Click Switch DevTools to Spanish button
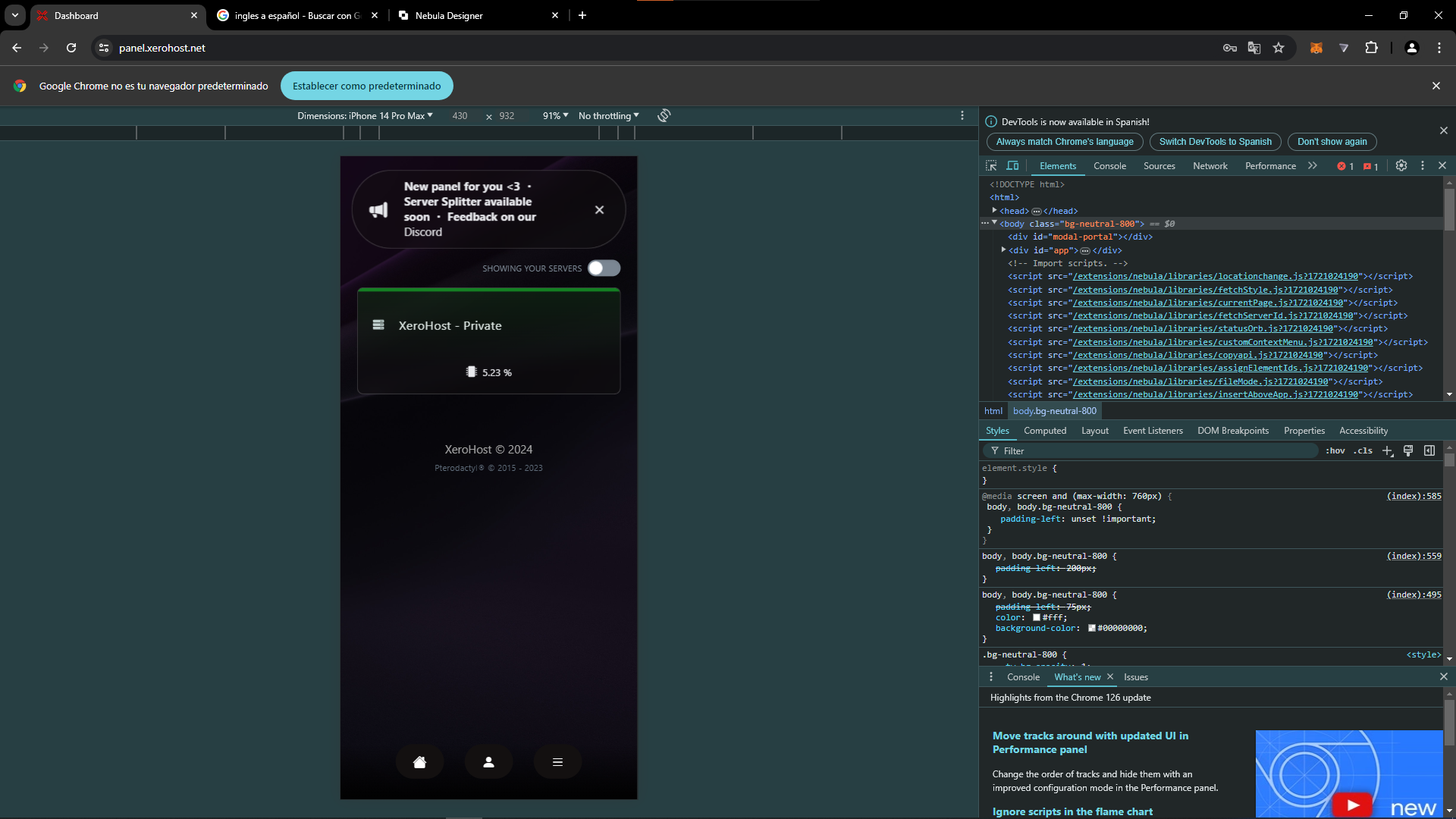 pyautogui.click(x=1215, y=142)
